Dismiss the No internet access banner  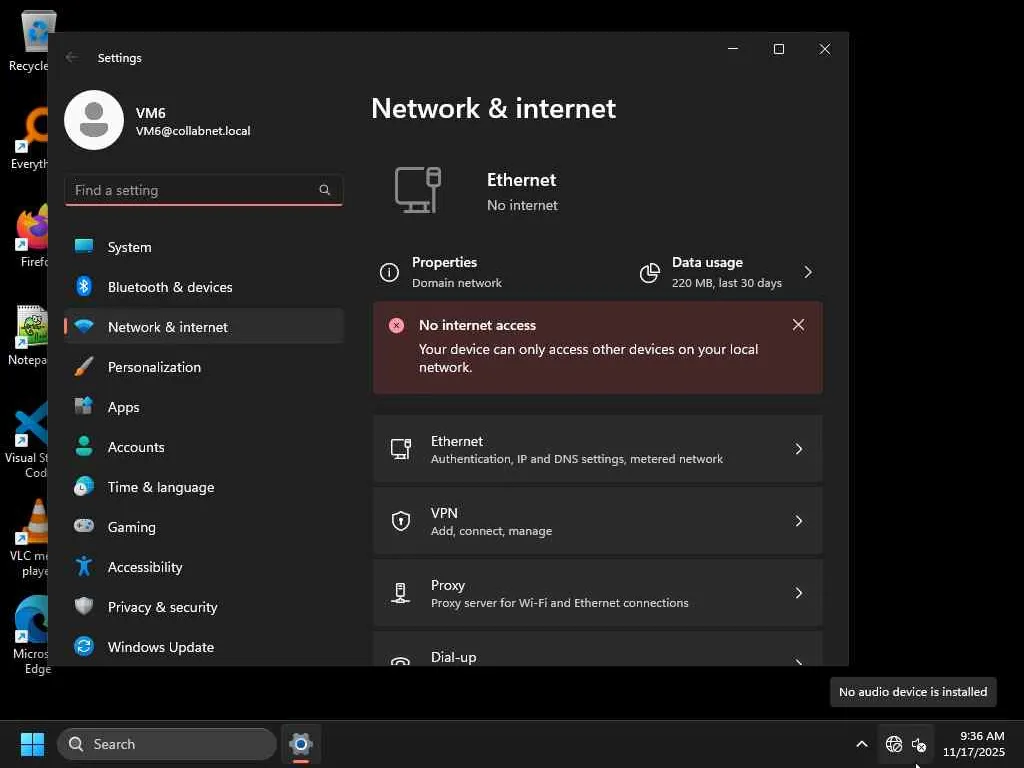click(x=798, y=325)
